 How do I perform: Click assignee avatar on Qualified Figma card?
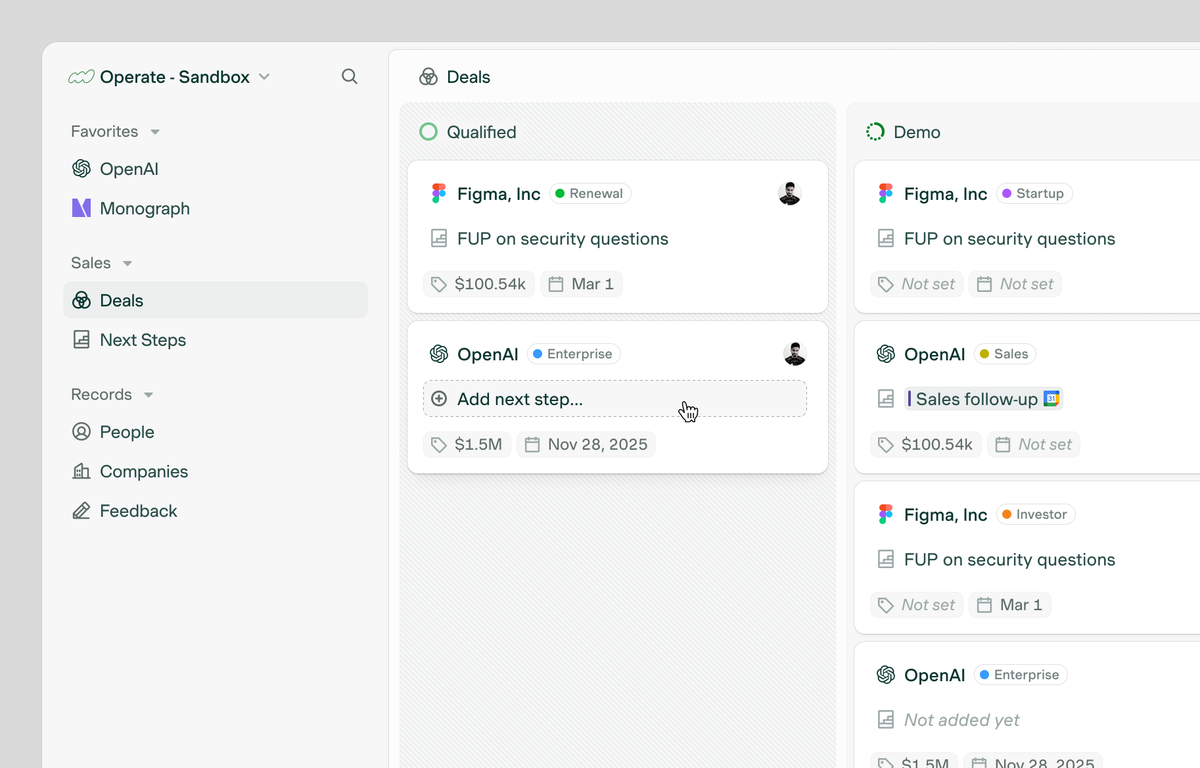coord(790,194)
